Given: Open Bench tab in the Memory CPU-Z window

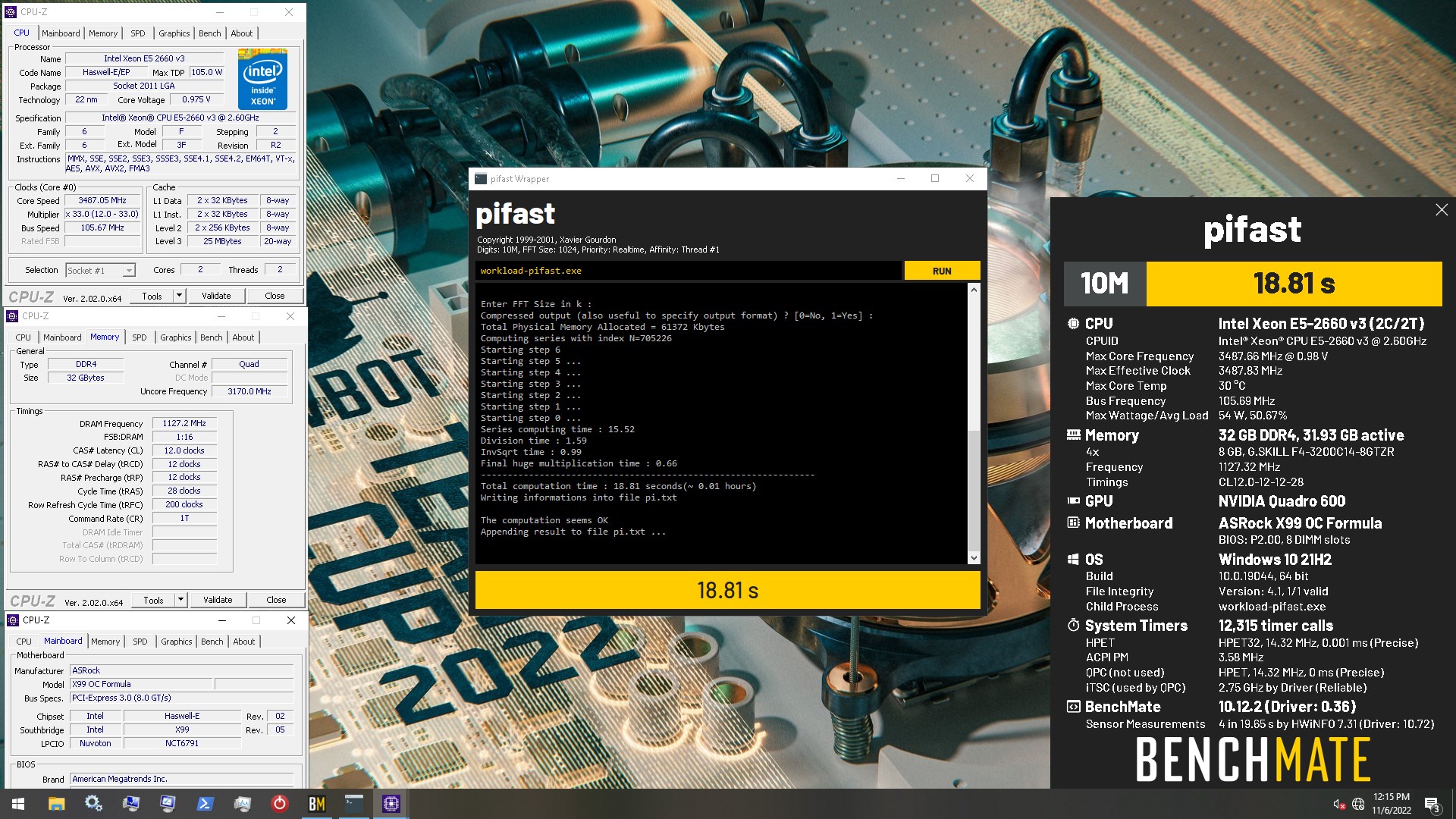Looking at the screenshot, I should [212, 337].
